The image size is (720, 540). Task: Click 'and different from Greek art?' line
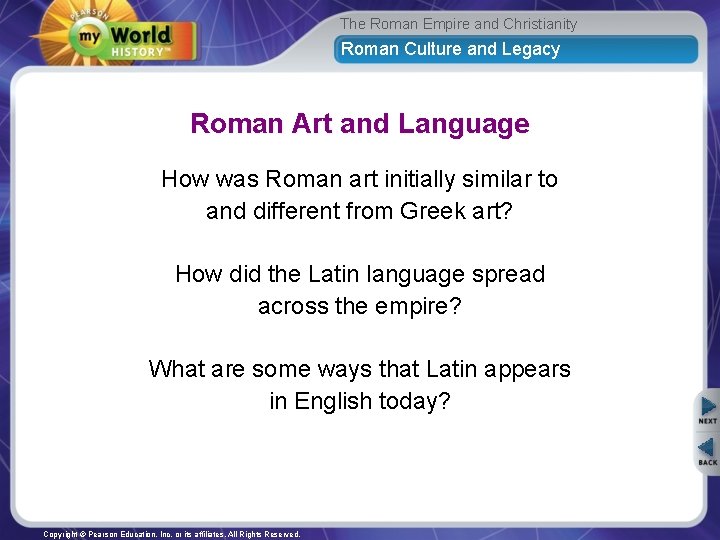[x=359, y=211]
